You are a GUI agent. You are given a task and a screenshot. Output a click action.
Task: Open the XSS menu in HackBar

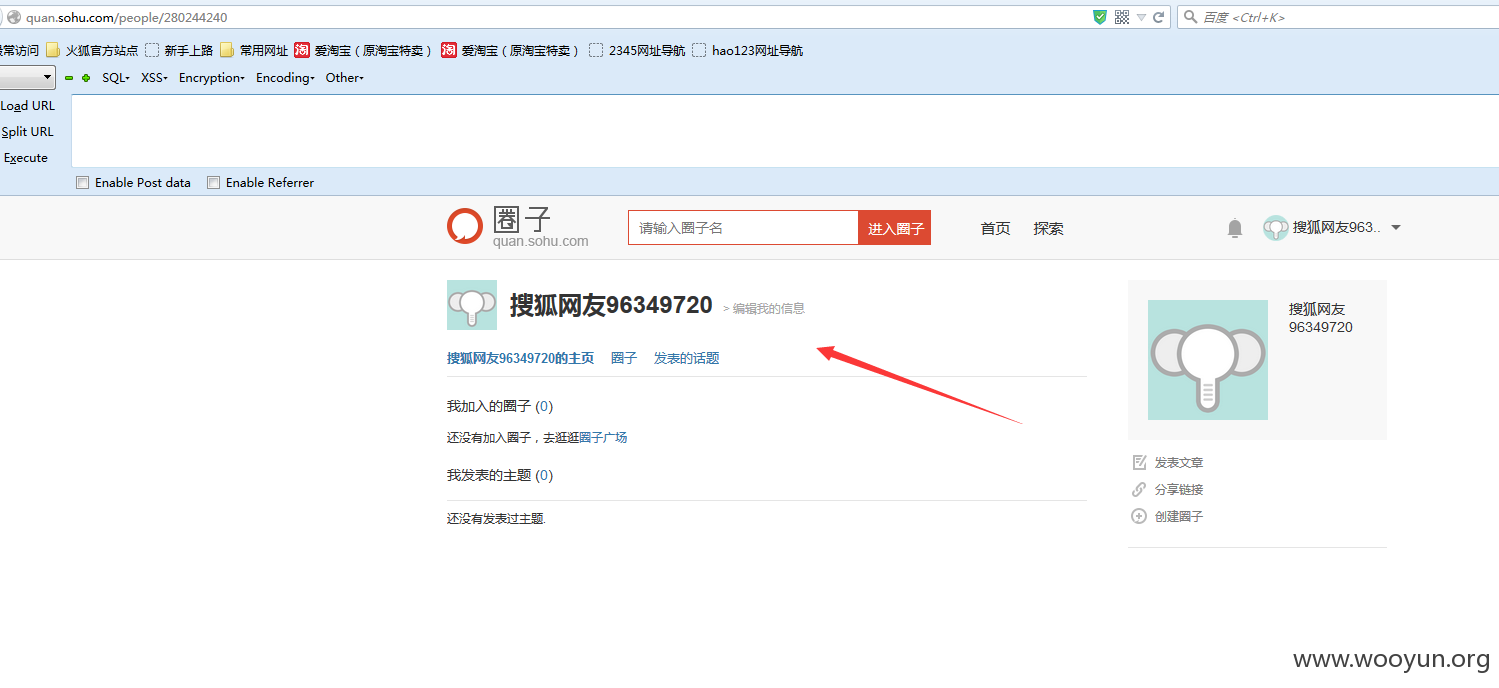(x=154, y=77)
